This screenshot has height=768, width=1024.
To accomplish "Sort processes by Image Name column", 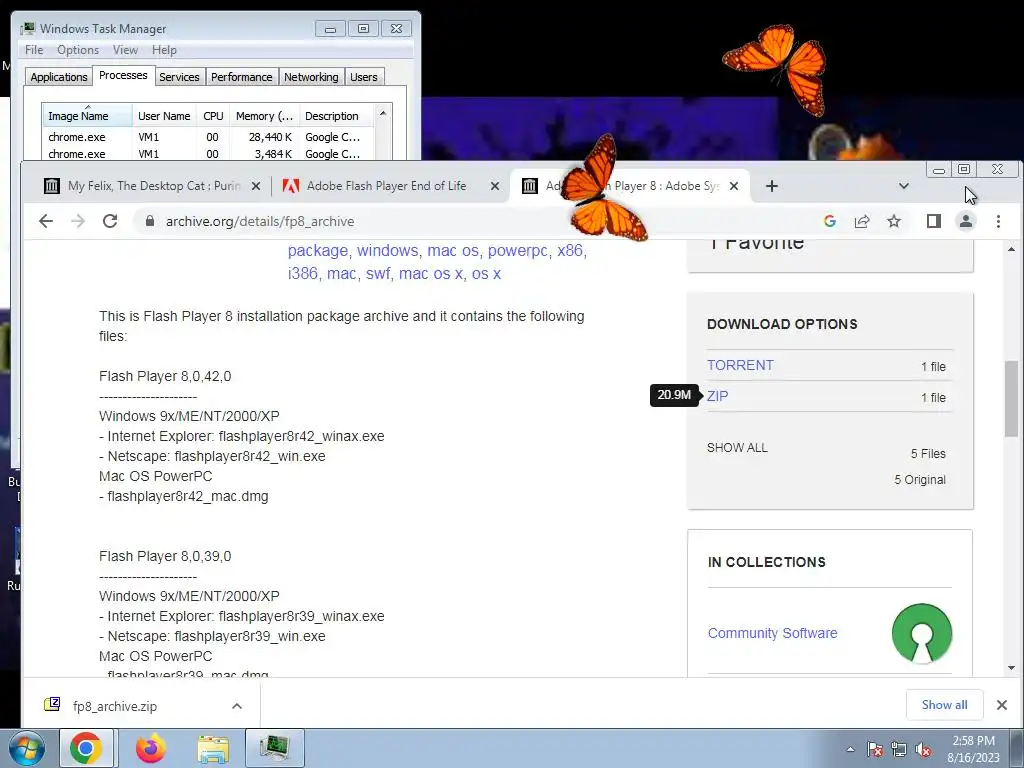I will (87, 116).
